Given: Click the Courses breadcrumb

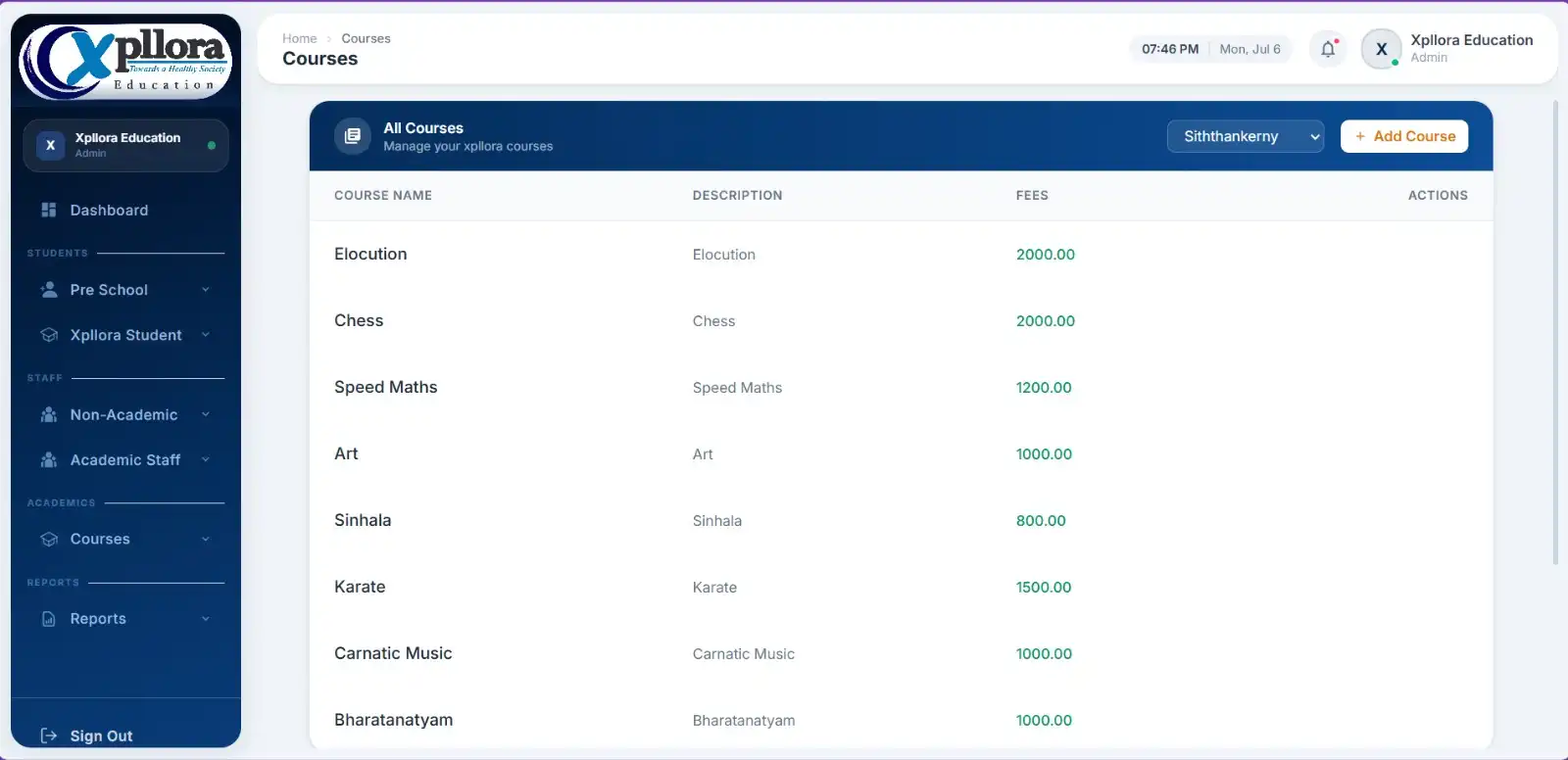Looking at the screenshot, I should pyautogui.click(x=366, y=38).
